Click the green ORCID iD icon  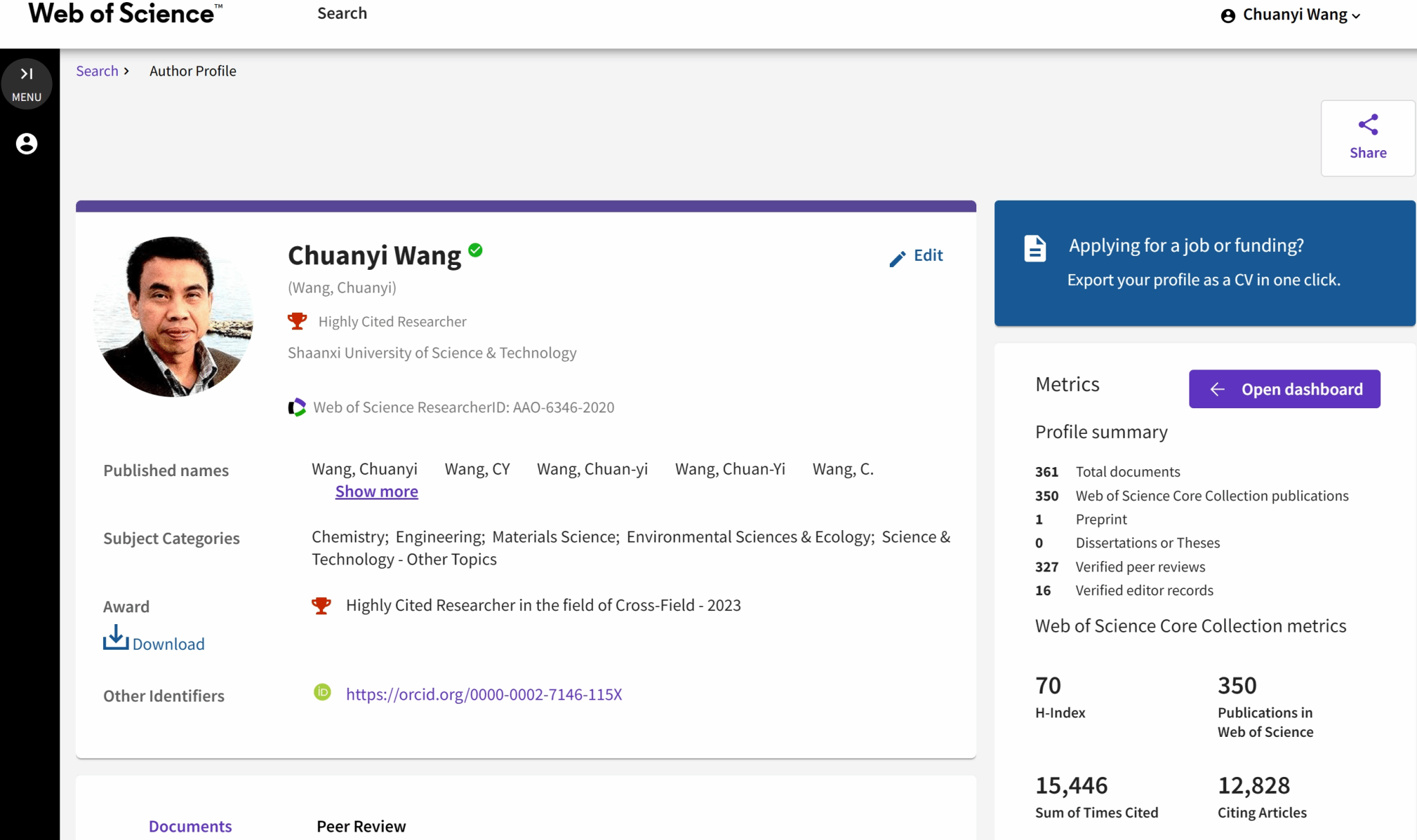tap(322, 693)
